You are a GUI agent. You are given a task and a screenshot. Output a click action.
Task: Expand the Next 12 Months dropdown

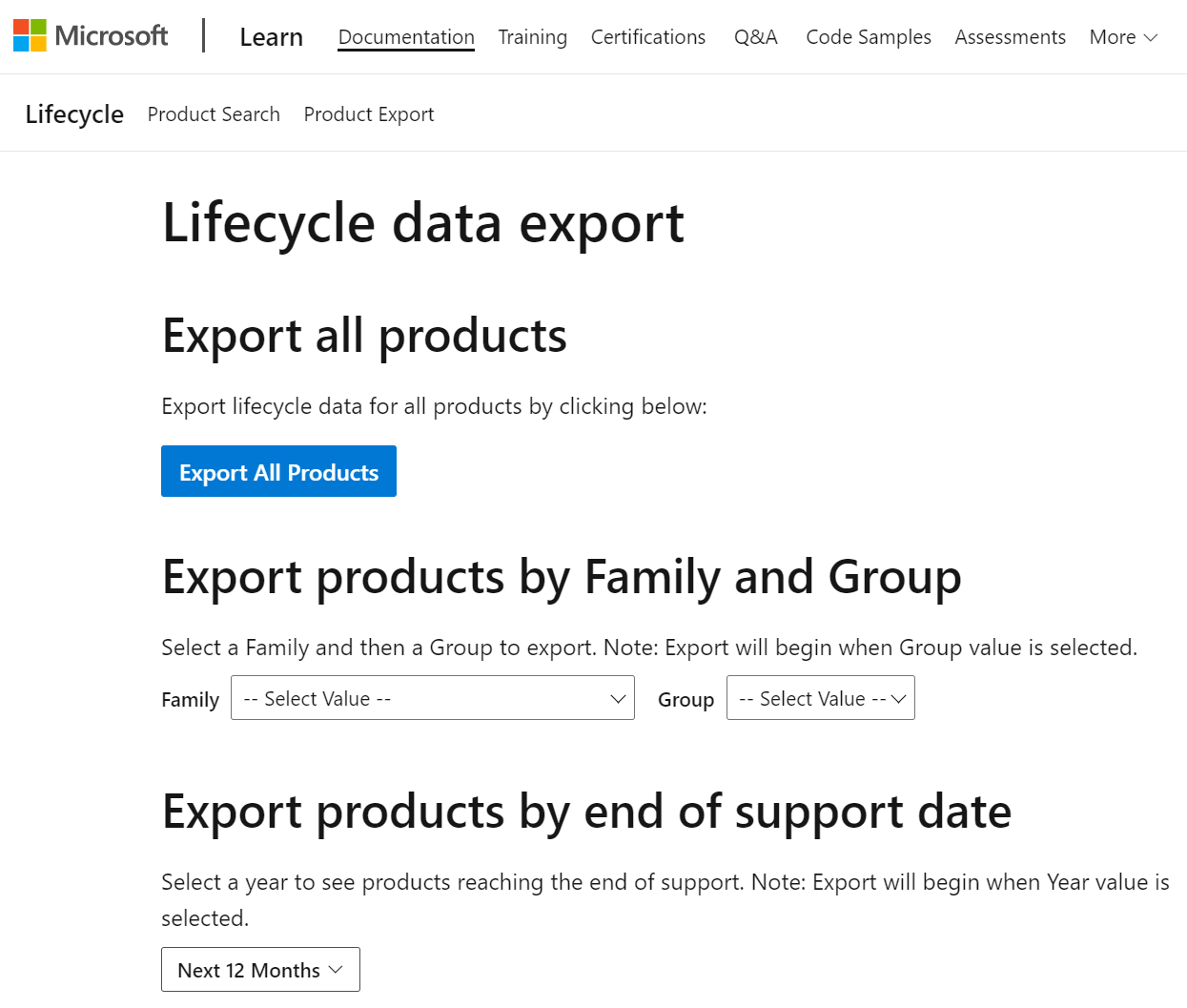point(260,970)
